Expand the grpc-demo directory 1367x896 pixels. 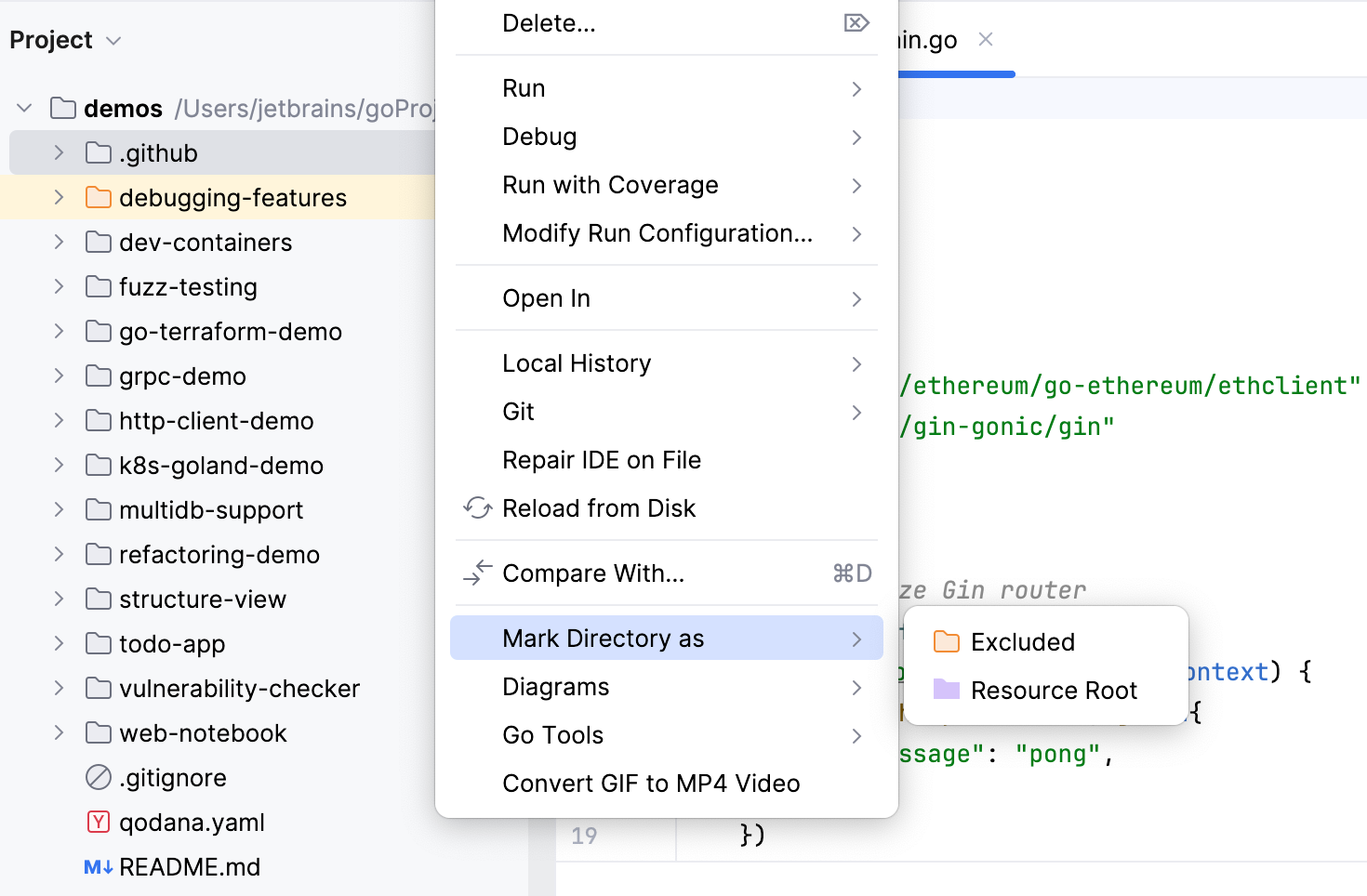[58, 376]
